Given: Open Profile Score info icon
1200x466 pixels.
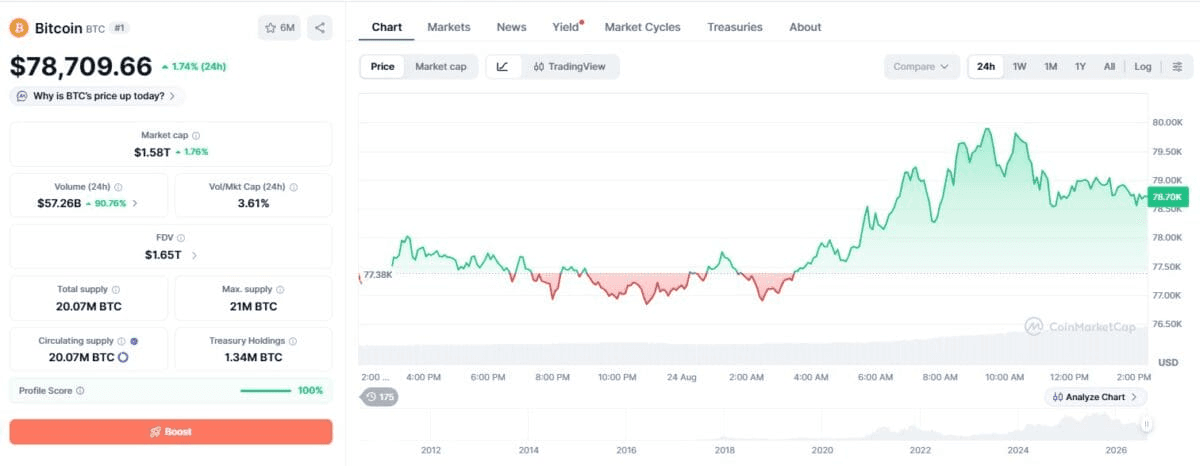Looking at the screenshot, I should click(80, 390).
